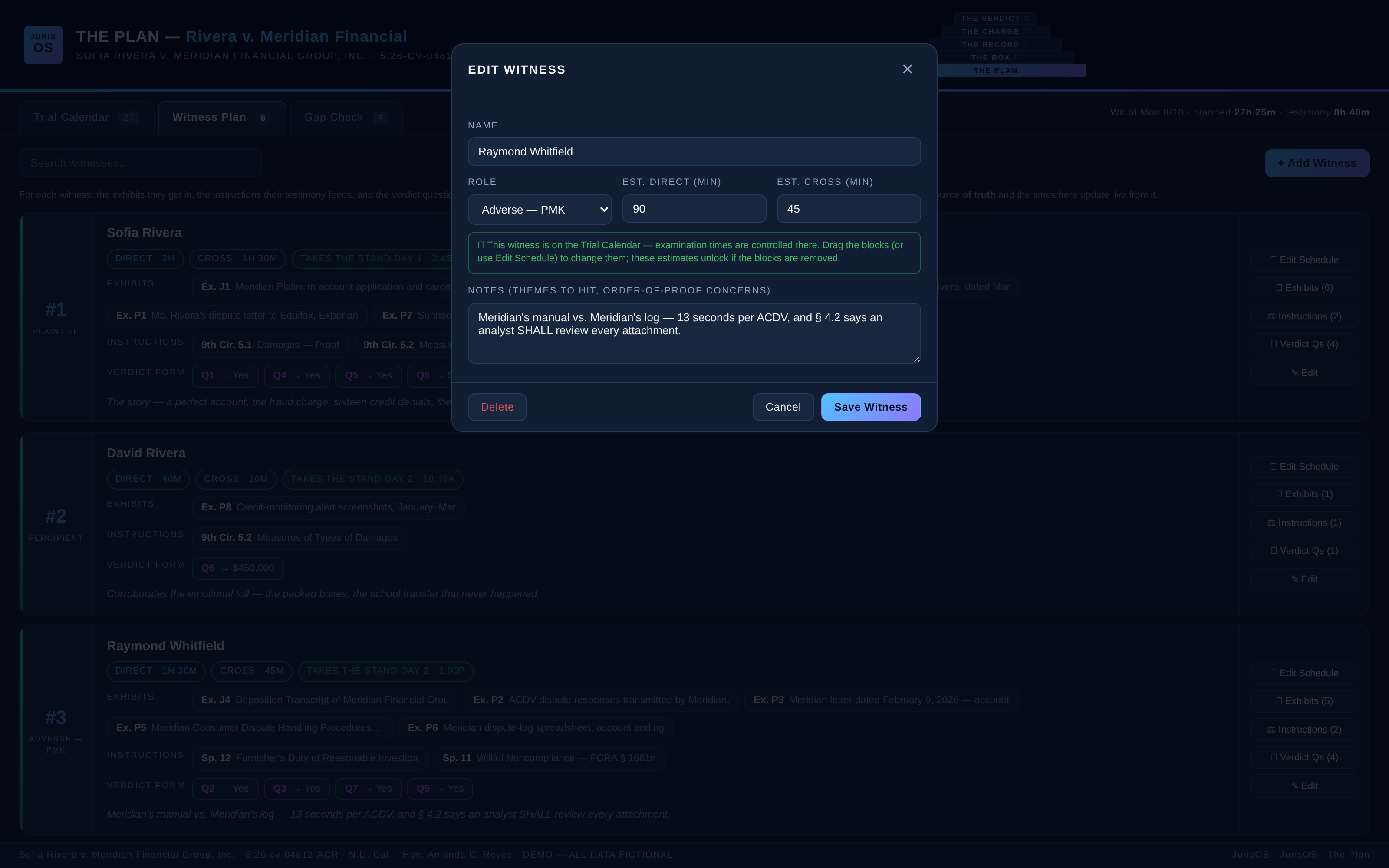Open Exhibits (5) for Raymond Whitfield

coord(1304,701)
